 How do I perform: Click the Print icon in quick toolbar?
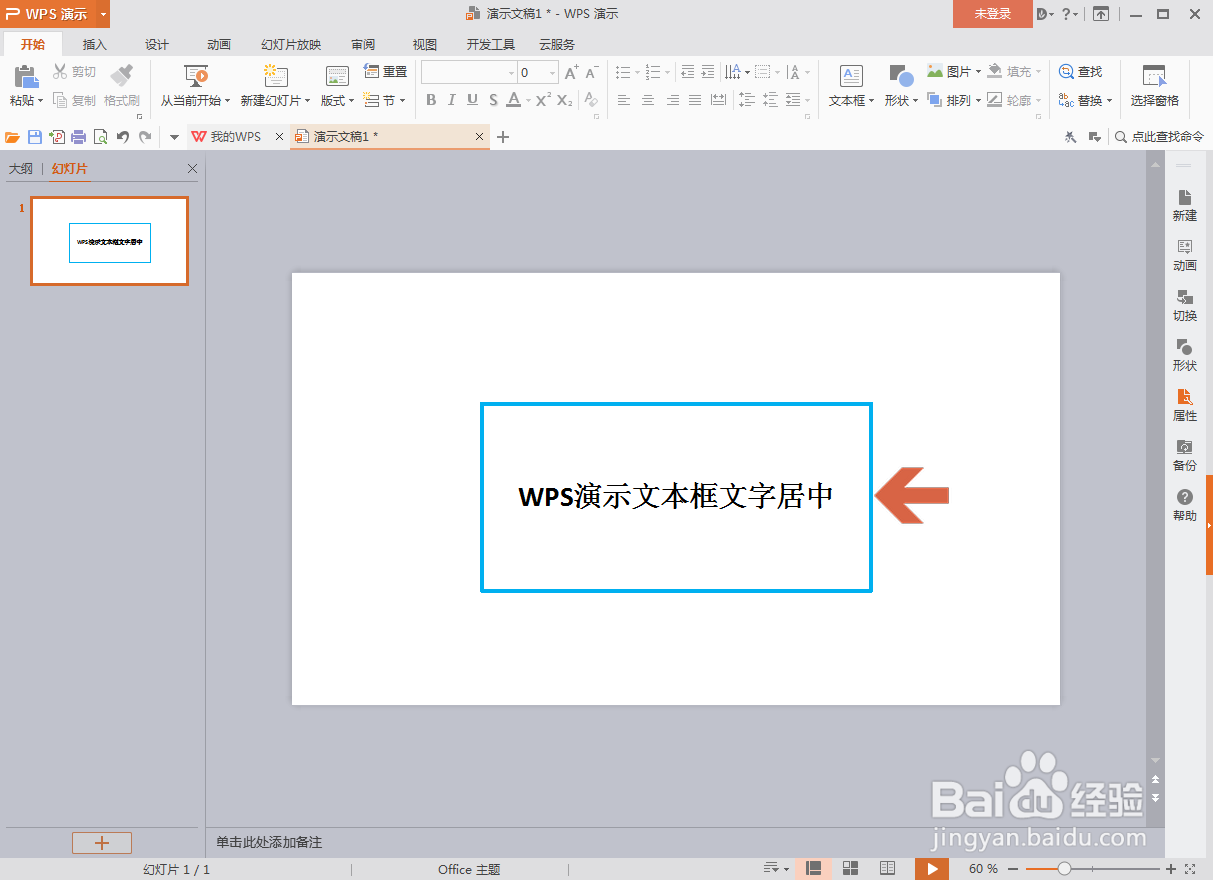point(78,137)
